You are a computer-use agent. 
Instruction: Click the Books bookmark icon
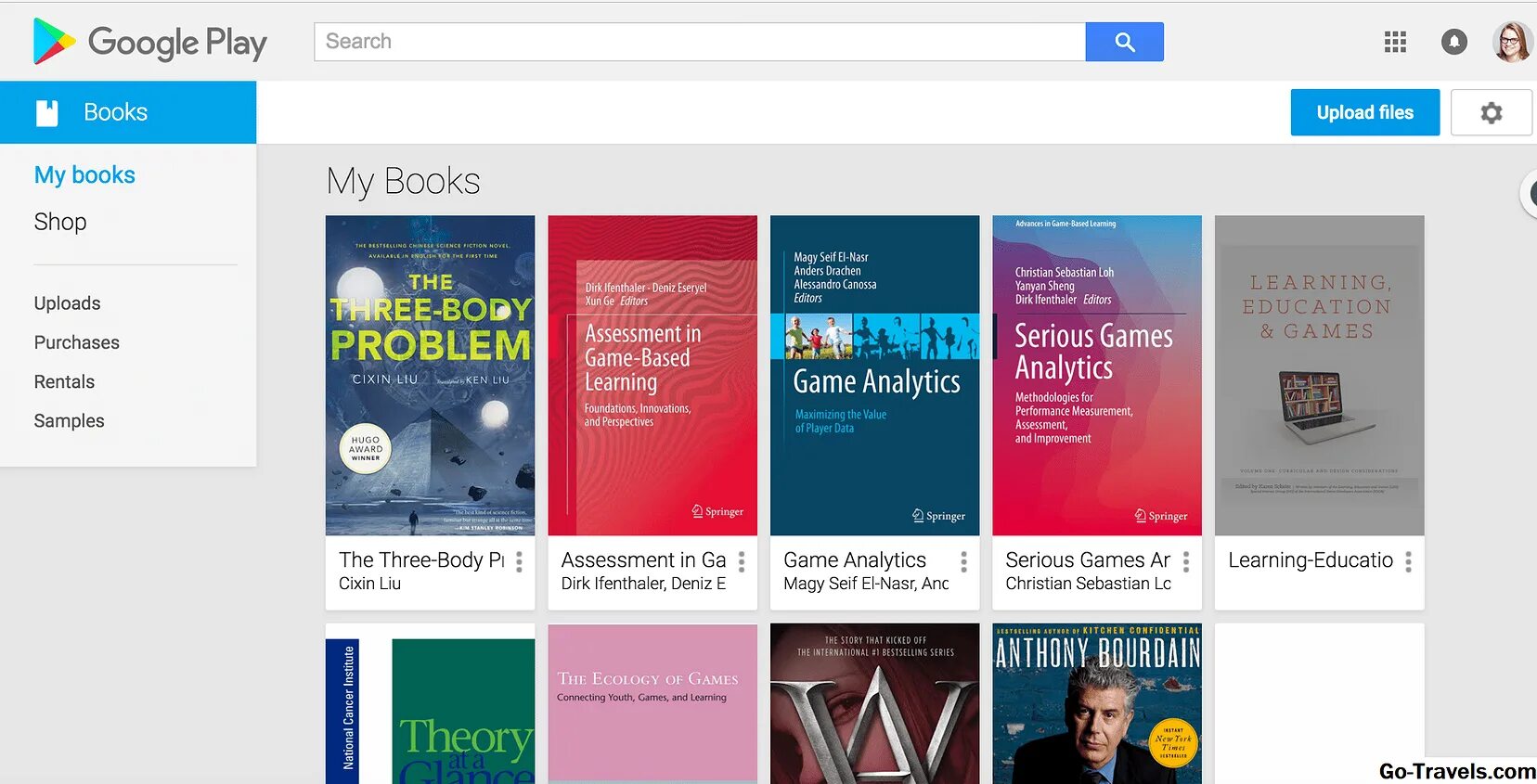click(x=46, y=112)
